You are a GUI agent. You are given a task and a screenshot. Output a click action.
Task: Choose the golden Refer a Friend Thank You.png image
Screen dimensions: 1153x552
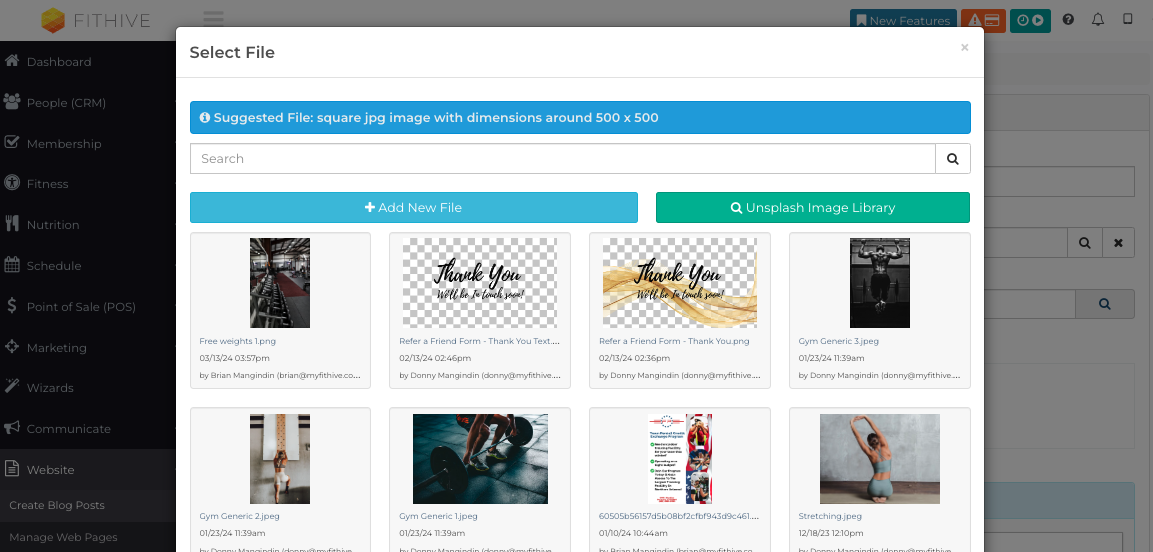(679, 283)
